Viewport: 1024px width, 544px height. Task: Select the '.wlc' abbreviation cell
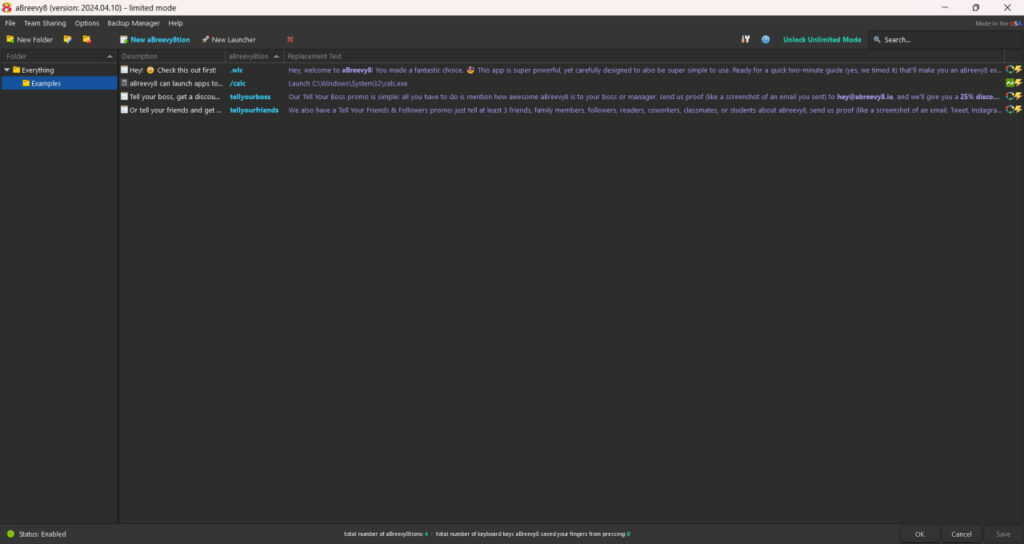236,70
